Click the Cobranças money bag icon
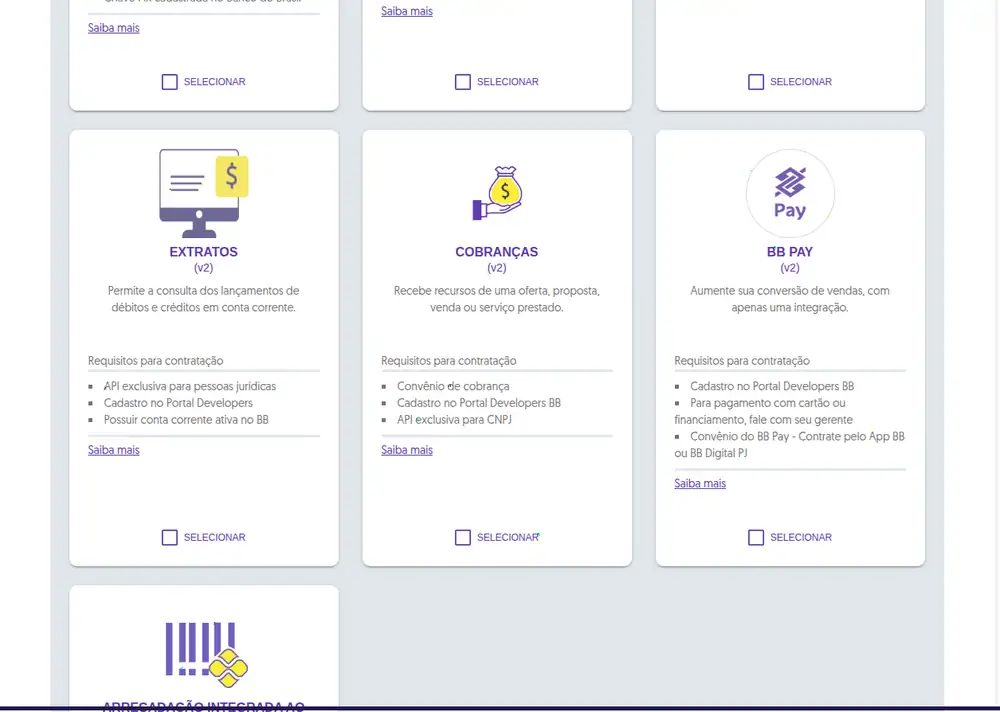This screenshot has height=712, width=1000. [497, 193]
